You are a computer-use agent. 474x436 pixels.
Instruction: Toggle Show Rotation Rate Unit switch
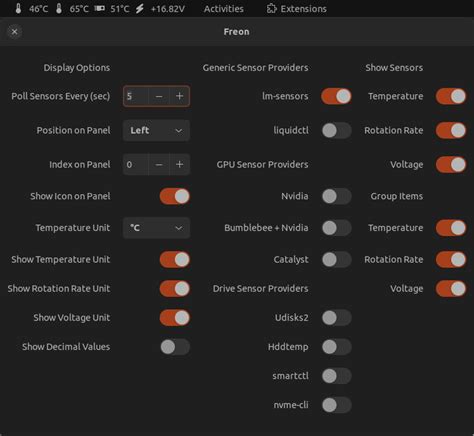pos(175,289)
